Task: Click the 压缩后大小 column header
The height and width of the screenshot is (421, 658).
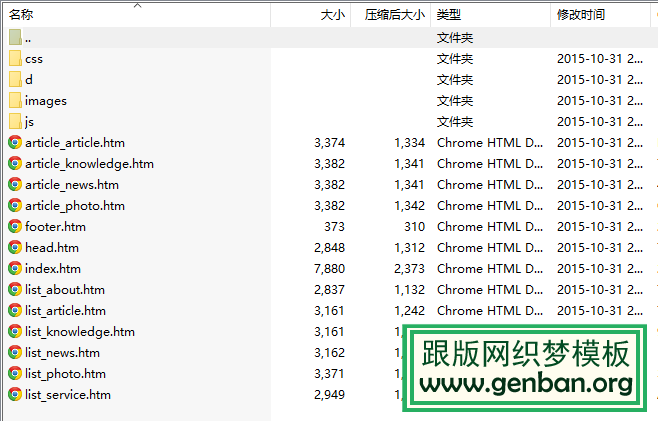Action: point(394,15)
